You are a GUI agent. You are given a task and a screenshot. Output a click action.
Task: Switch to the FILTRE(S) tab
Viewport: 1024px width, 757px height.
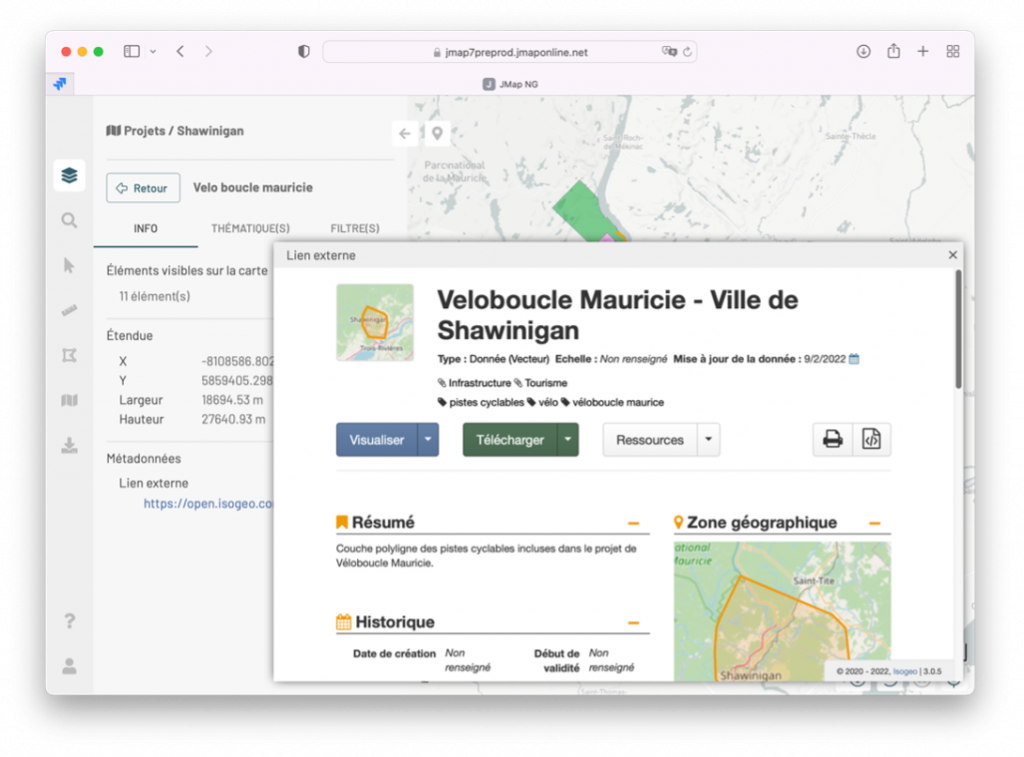[355, 229]
